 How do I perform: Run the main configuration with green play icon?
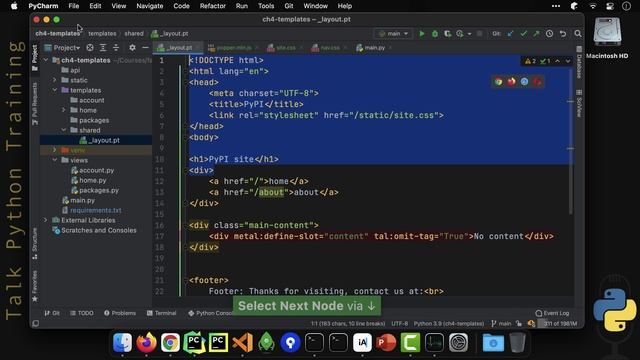pyautogui.click(x=422, y=33)
